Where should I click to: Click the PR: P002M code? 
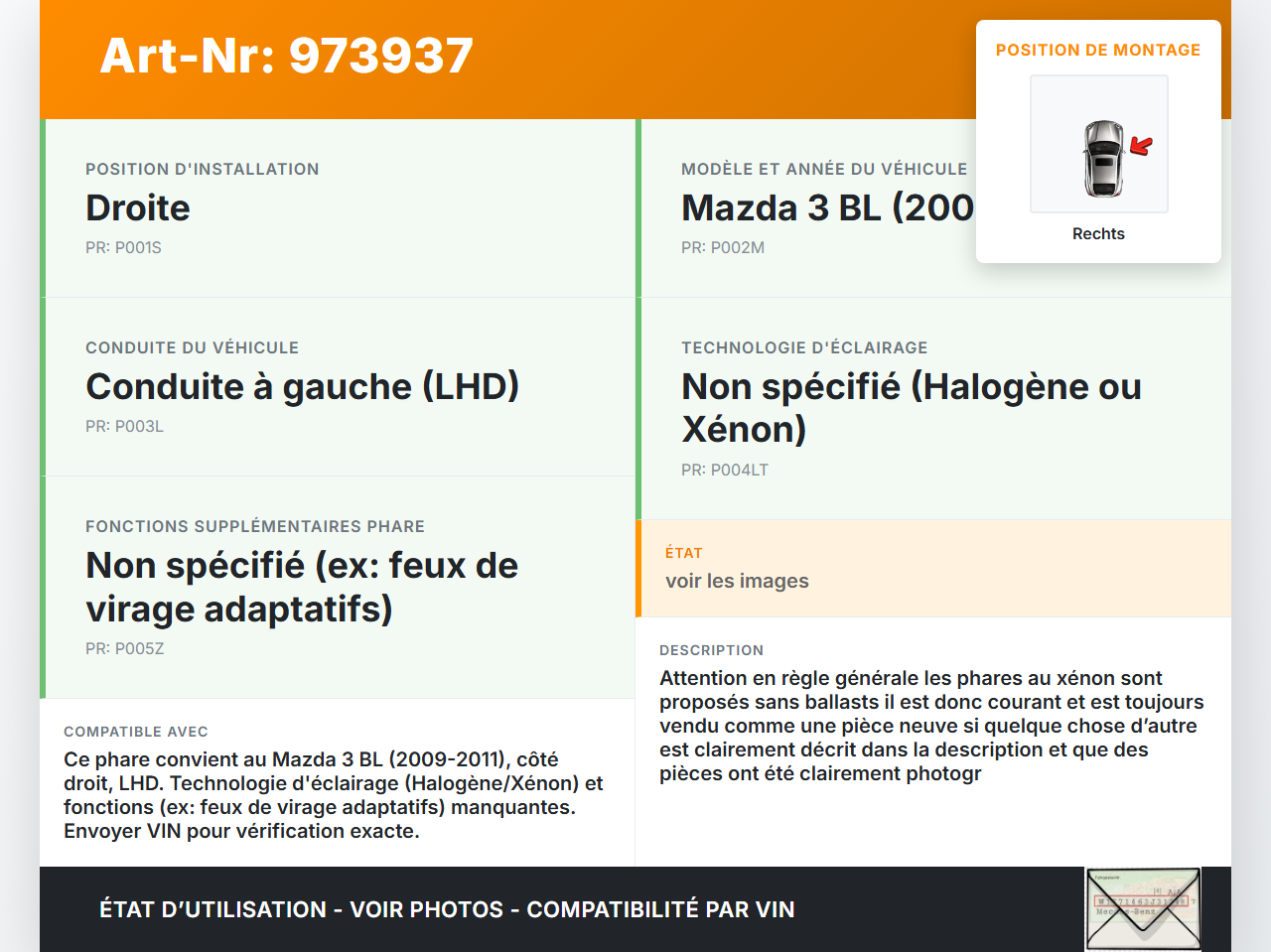[723, 247]
